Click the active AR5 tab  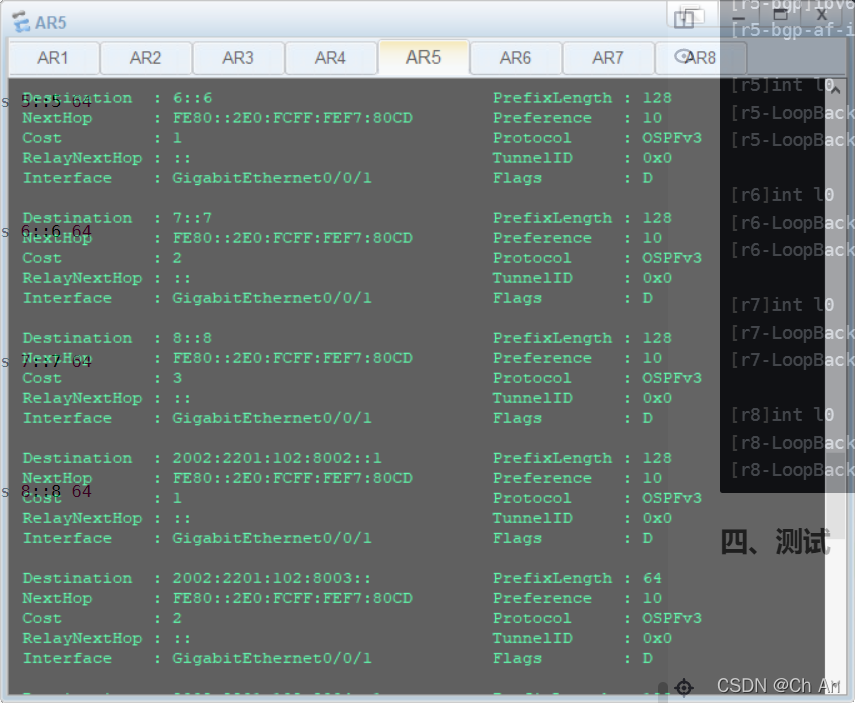tap(423, 57)
